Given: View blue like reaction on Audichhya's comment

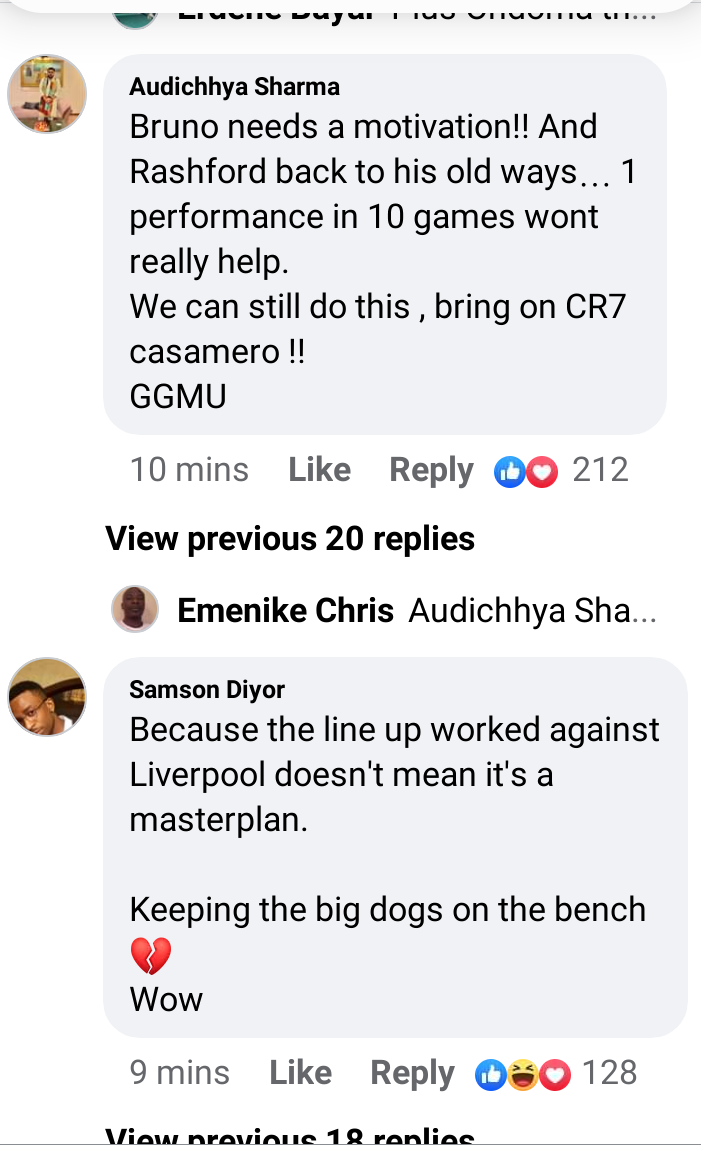Looking at the screenshot, I should pyautogui.click(x=509, y=471).
